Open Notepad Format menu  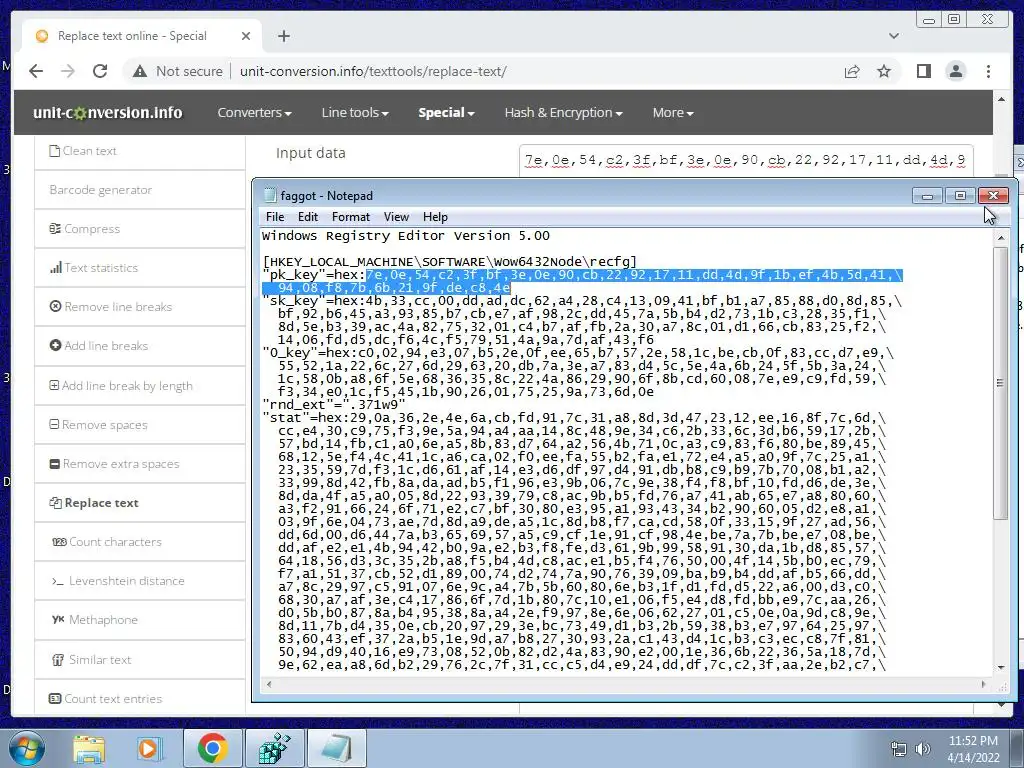pyautogui.click(x=351, y=217)
